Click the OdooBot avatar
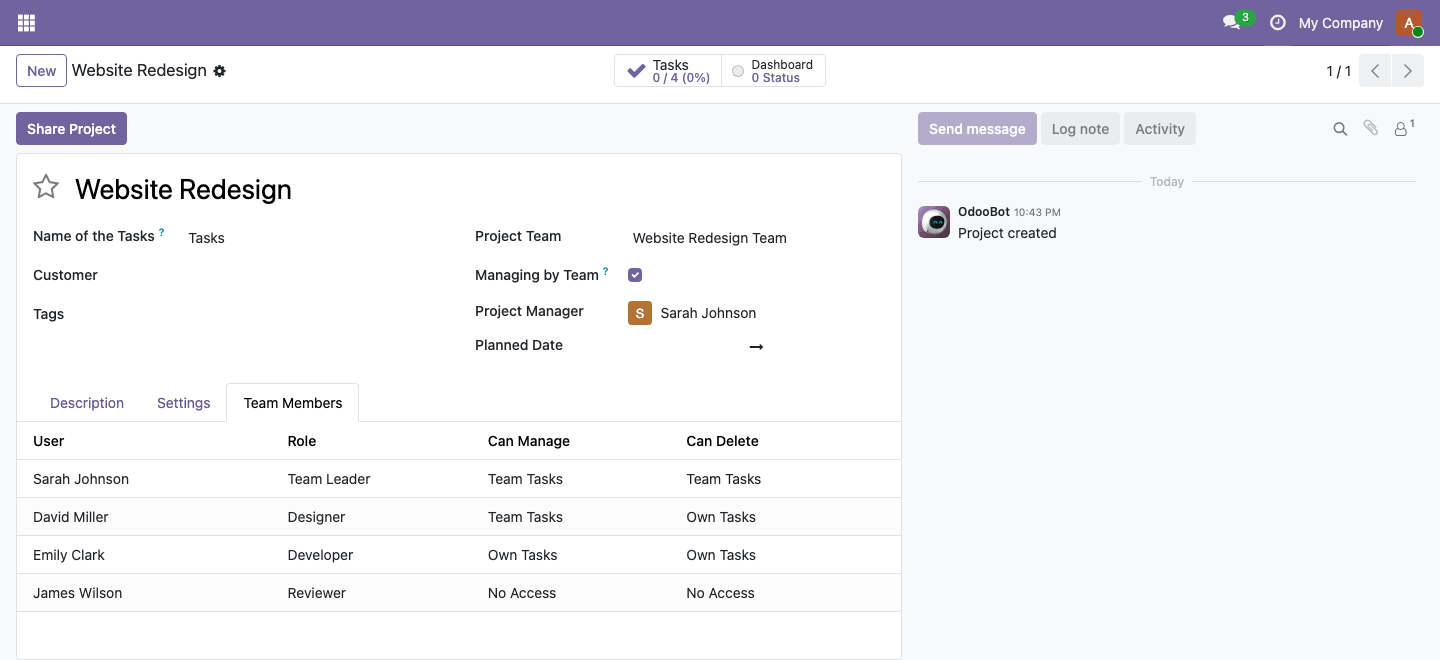 tap(934, 222)
